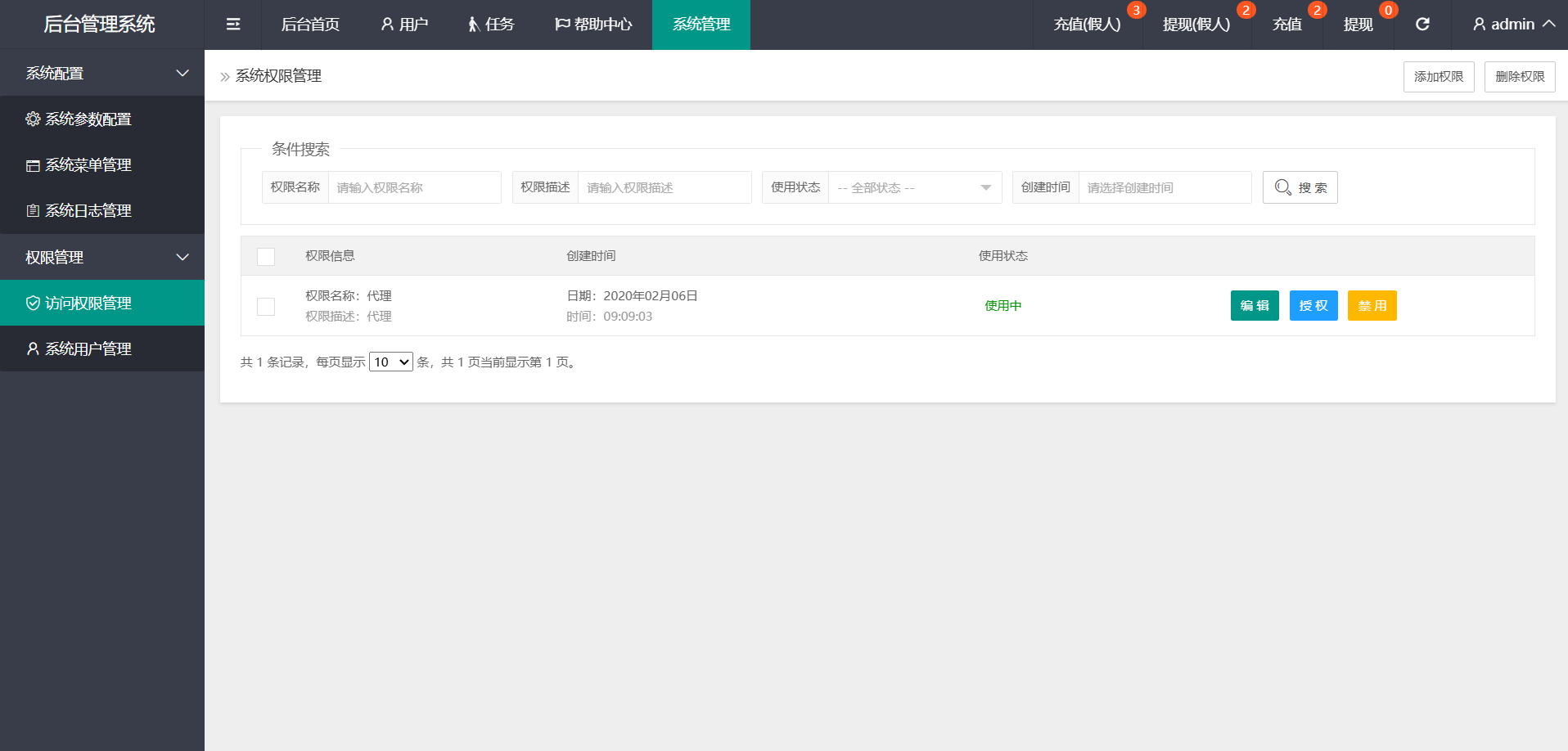Open the 后台首页 top menu
The width and height of the screenshot is (1568, 751).
click(x=310, y=25)
